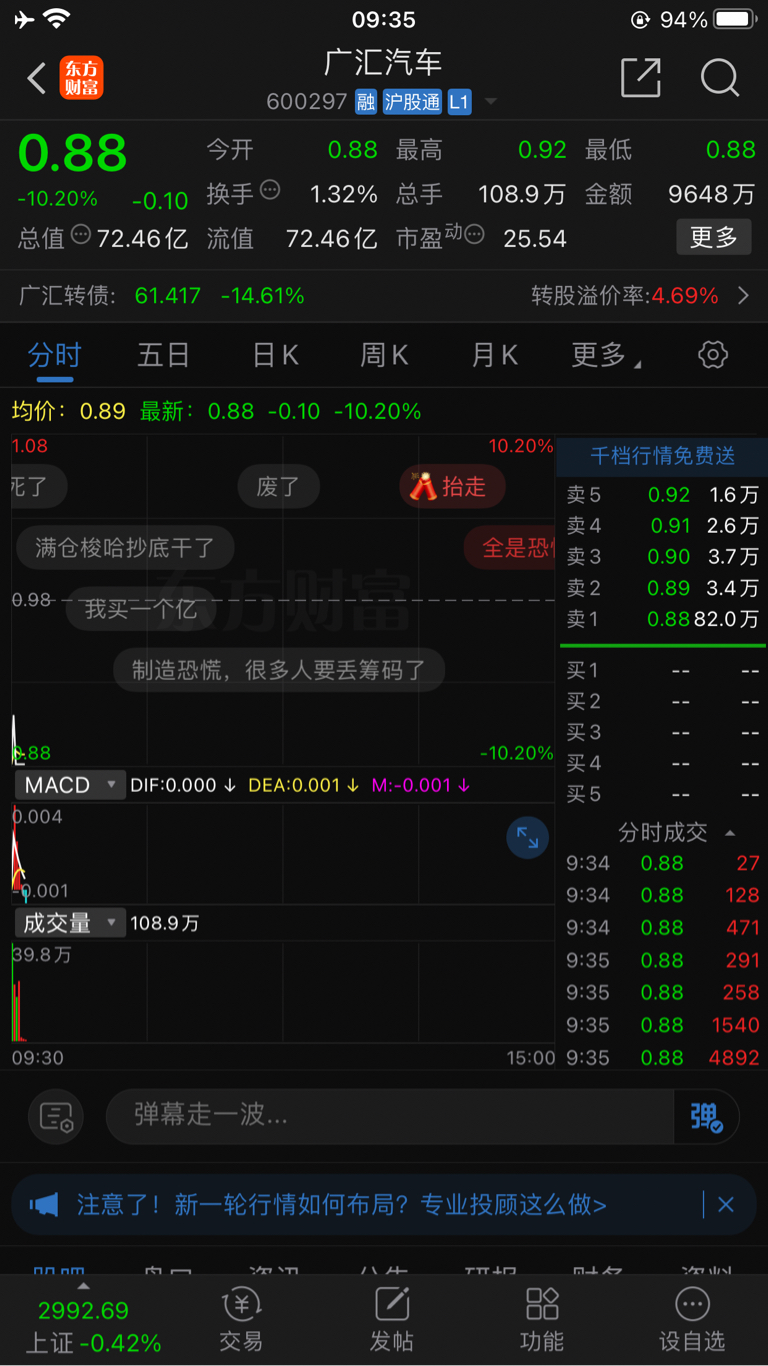Open the 上证 index ticker
The image size is (768, 1366).
(93, 1325)
